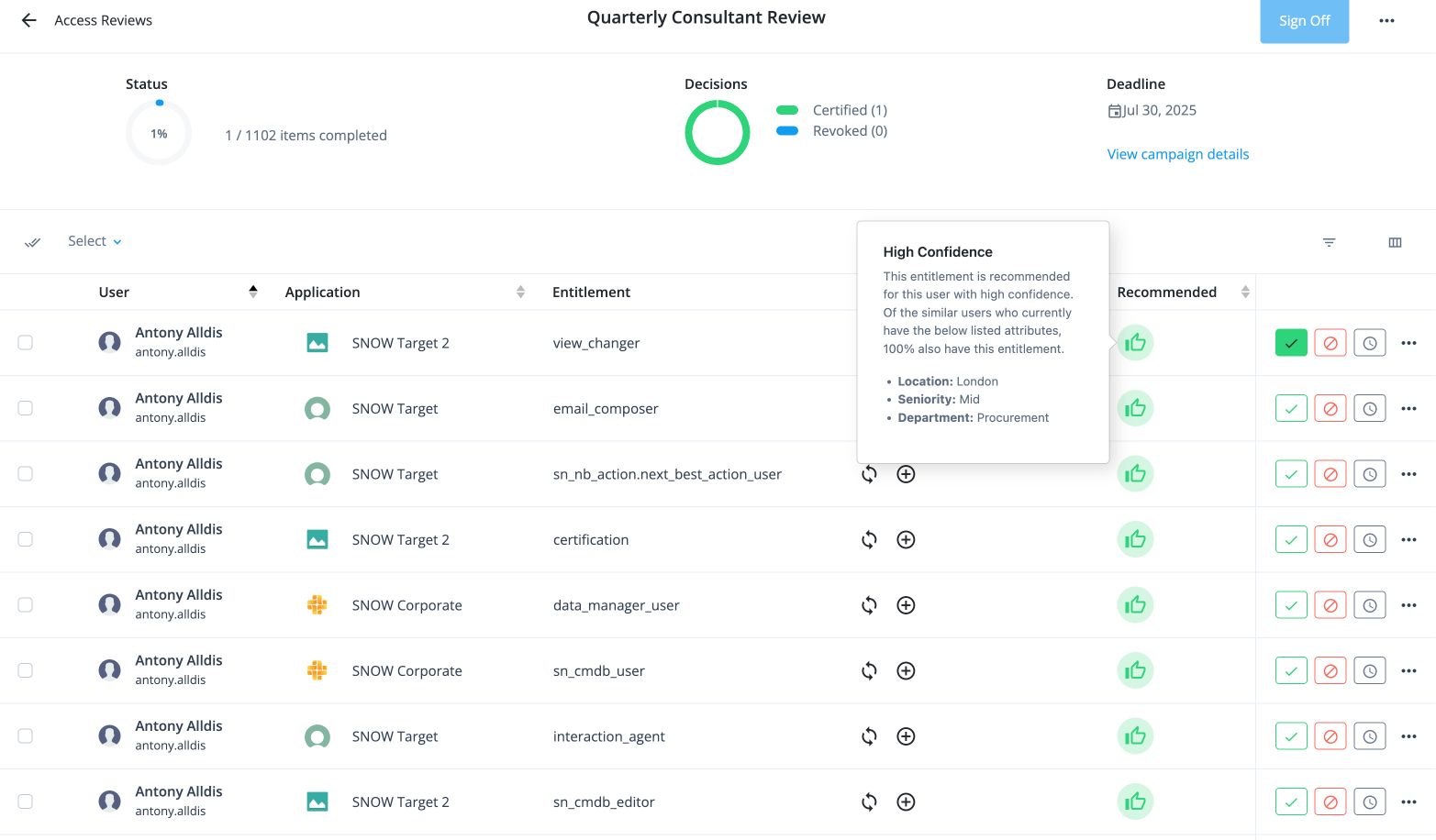Check the checkbox on the view_changer row
This screenshot has width=1436, height=840.
[25, 342]
